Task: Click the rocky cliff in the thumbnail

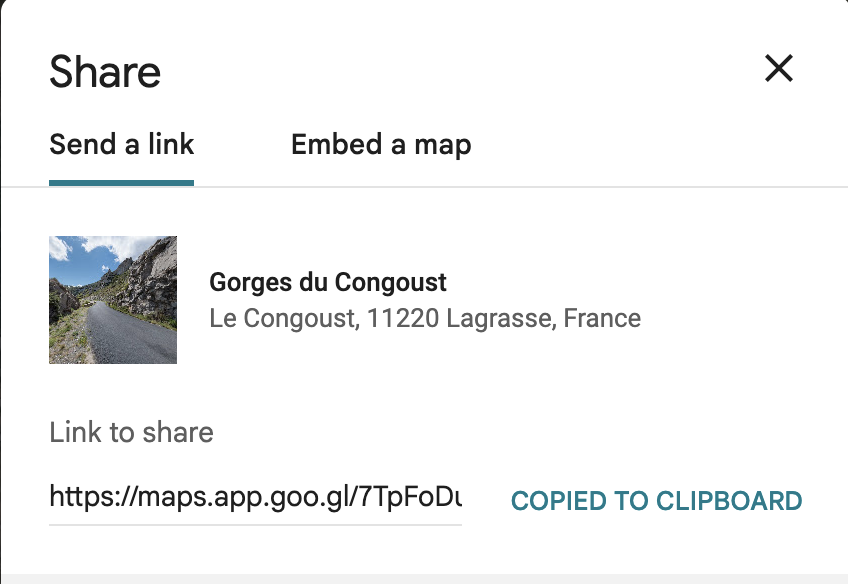Action: [153, 281]
